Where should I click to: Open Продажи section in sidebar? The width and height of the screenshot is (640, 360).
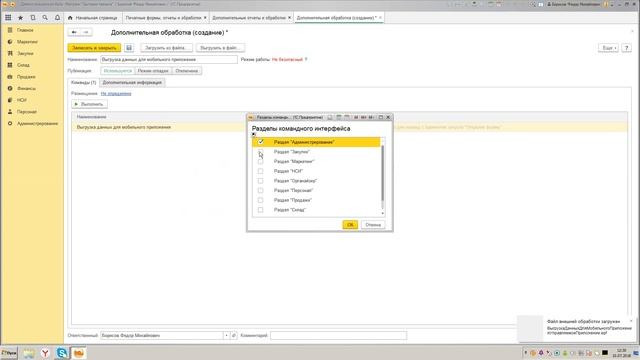[x=26, y=77]
